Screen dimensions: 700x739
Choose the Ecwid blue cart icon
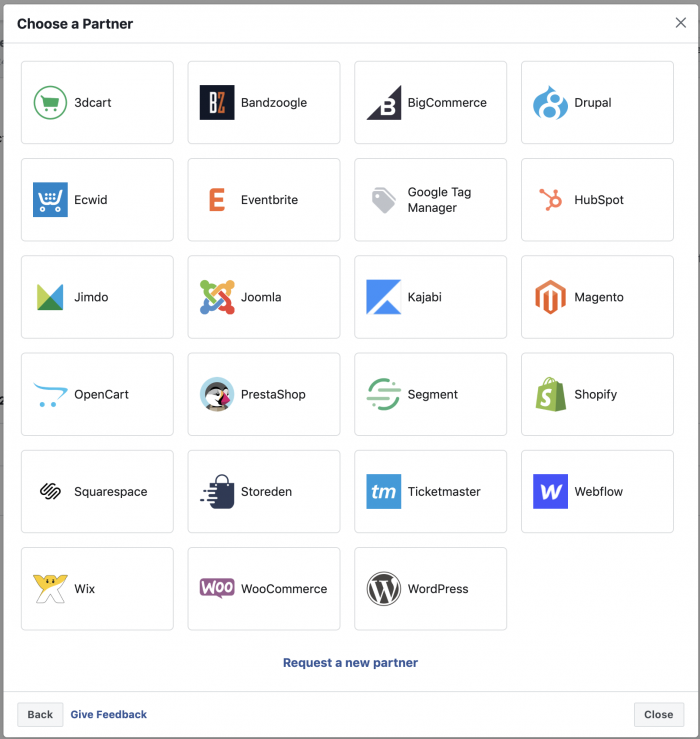click(x=50, y=199)
